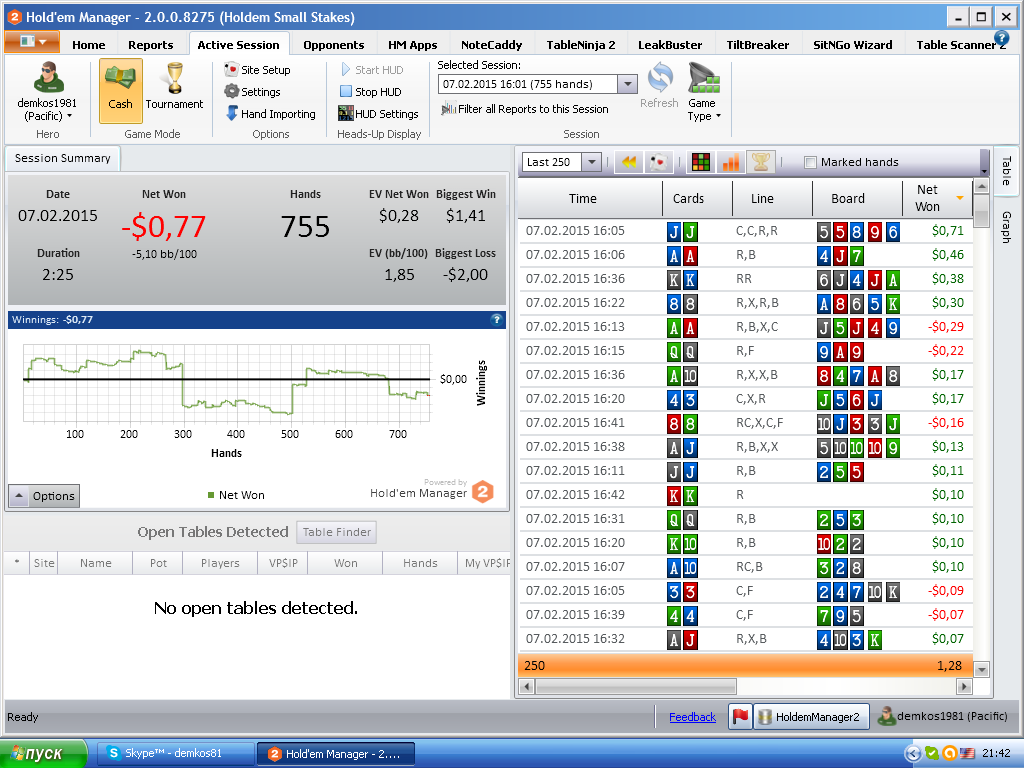Click the scroll right arrow of hand list

pos(965,686)
